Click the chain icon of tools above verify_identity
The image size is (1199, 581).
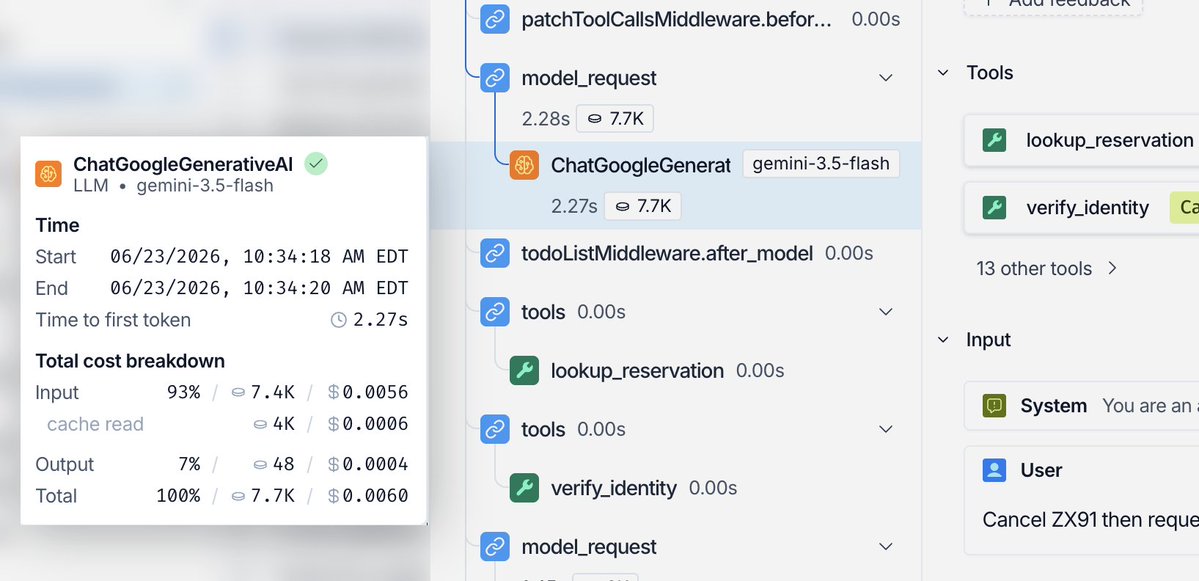[495, 429]
